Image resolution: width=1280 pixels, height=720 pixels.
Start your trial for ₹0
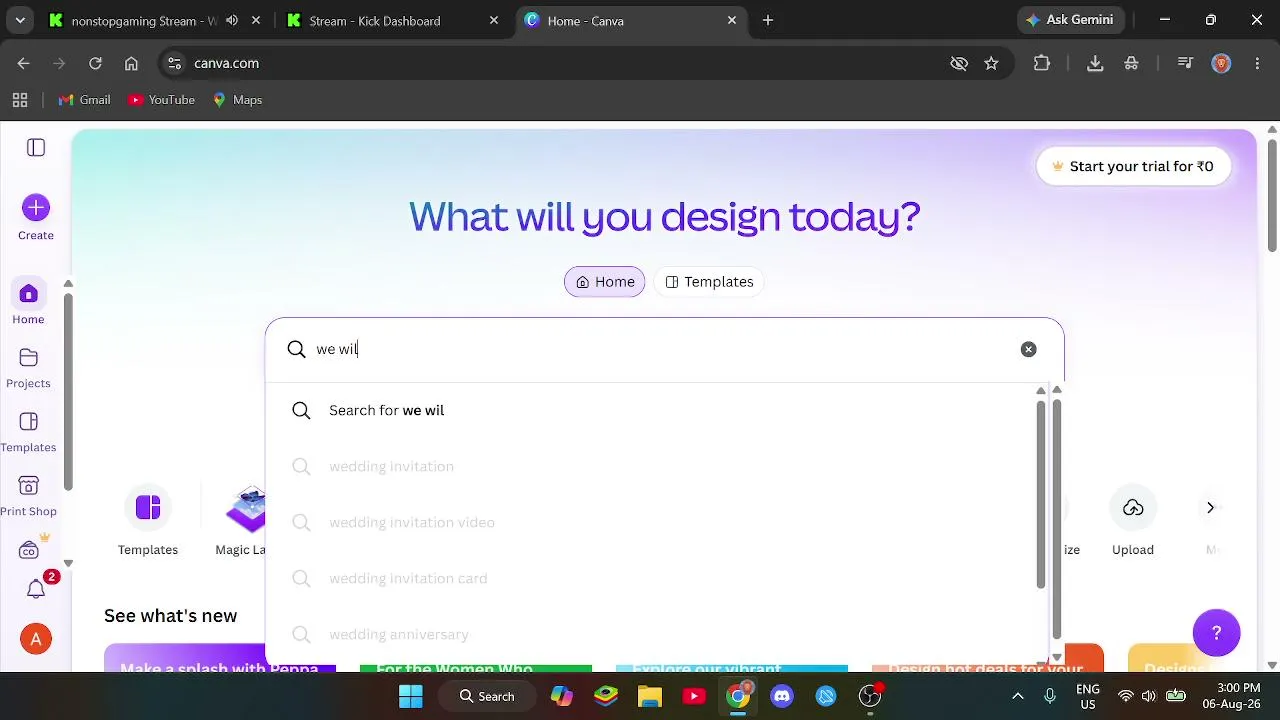click(x=1133, y=166)
